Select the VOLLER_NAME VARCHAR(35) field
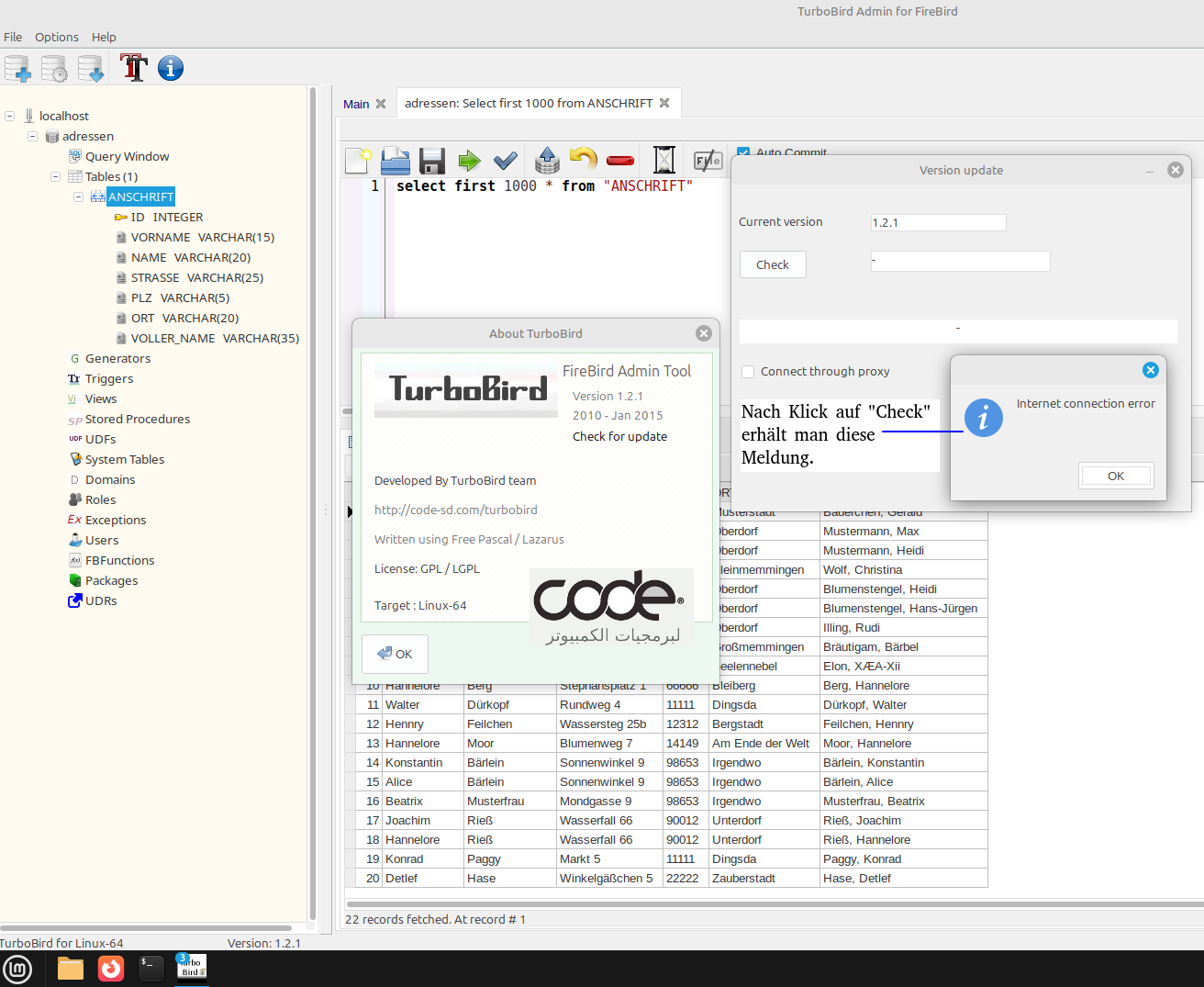 [x=215, y=339]
